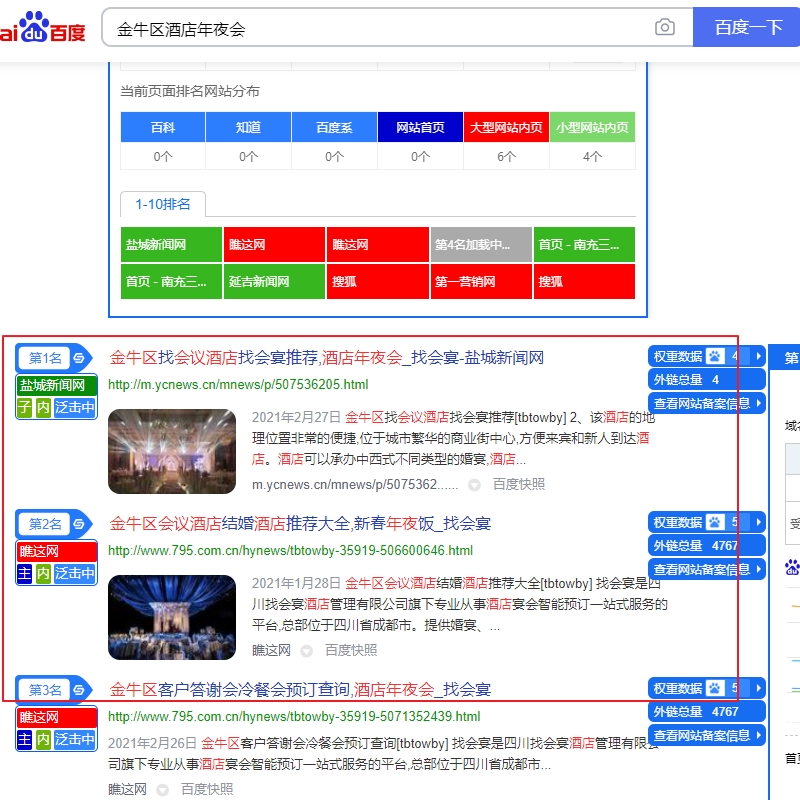Select the 网站首页 category header
This screenshot has height=800, width=800.
[x=420, y=127]
